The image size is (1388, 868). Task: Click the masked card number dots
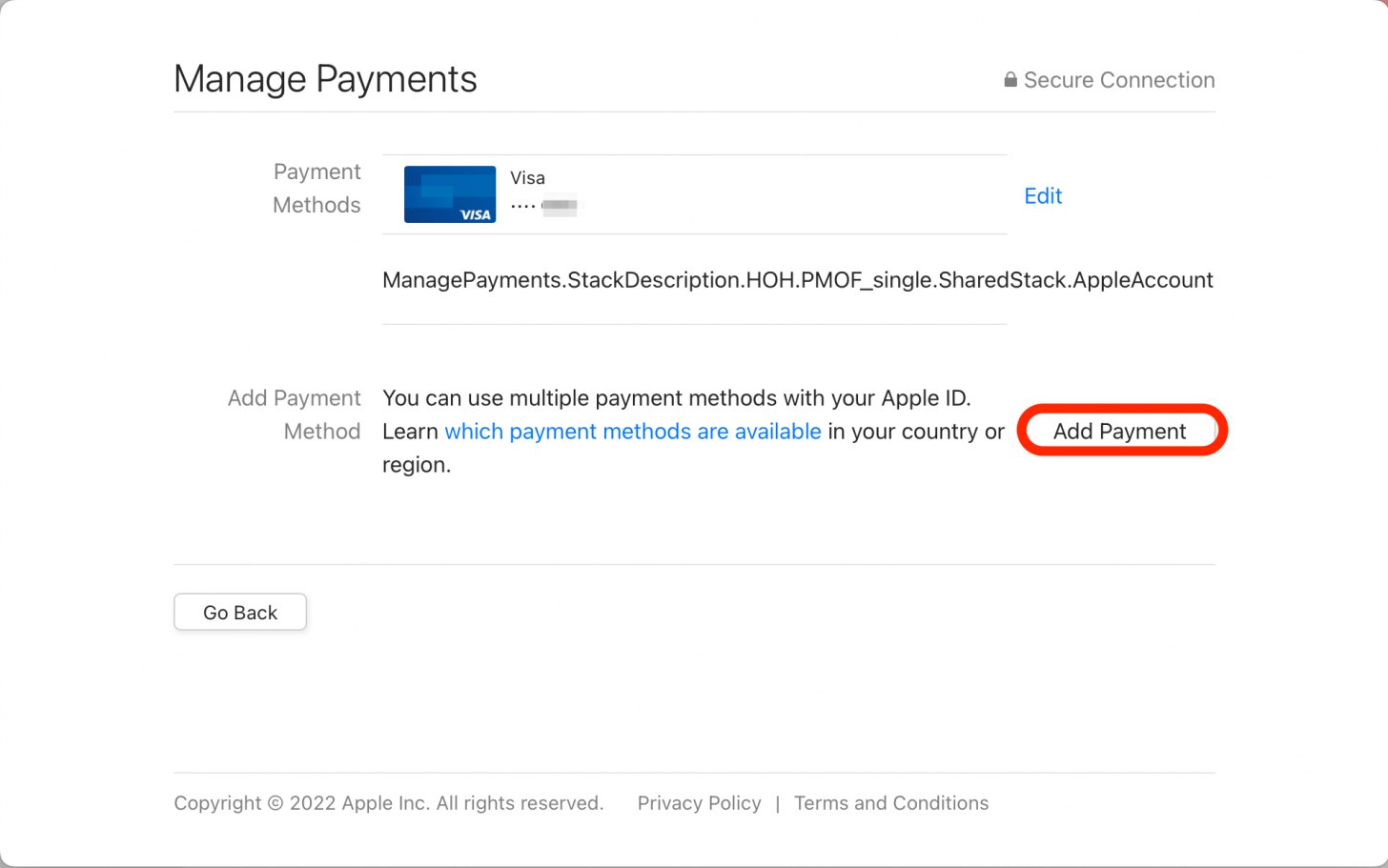[522, 206]
